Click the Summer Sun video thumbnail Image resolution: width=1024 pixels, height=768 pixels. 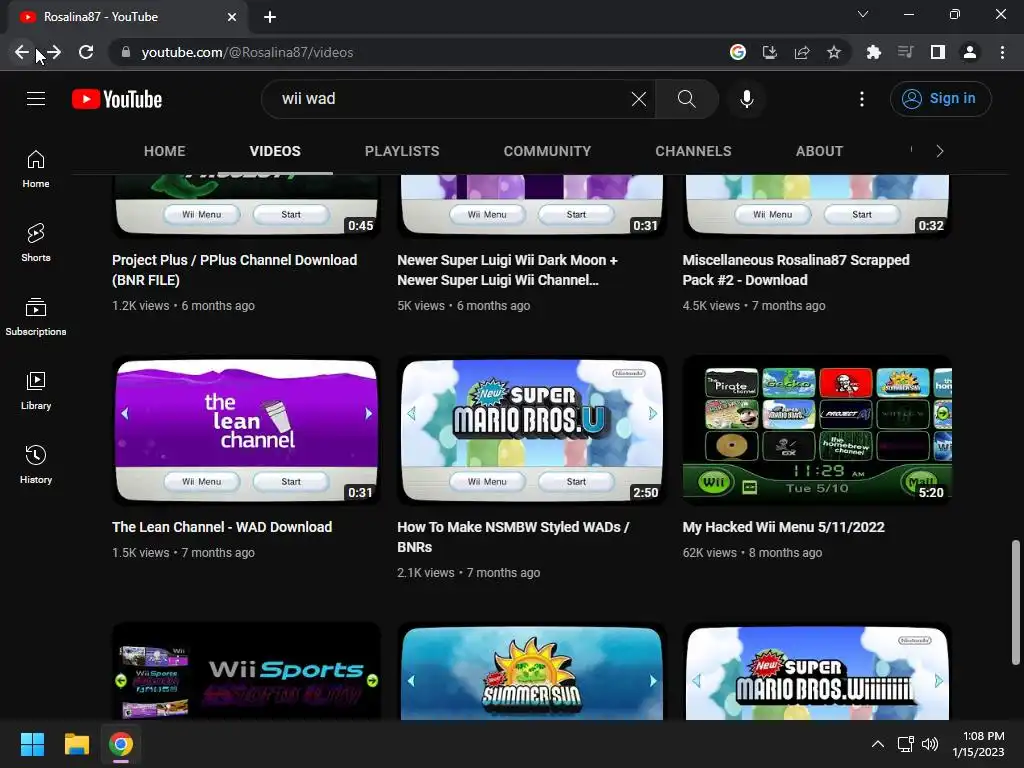tap(532, 672)
